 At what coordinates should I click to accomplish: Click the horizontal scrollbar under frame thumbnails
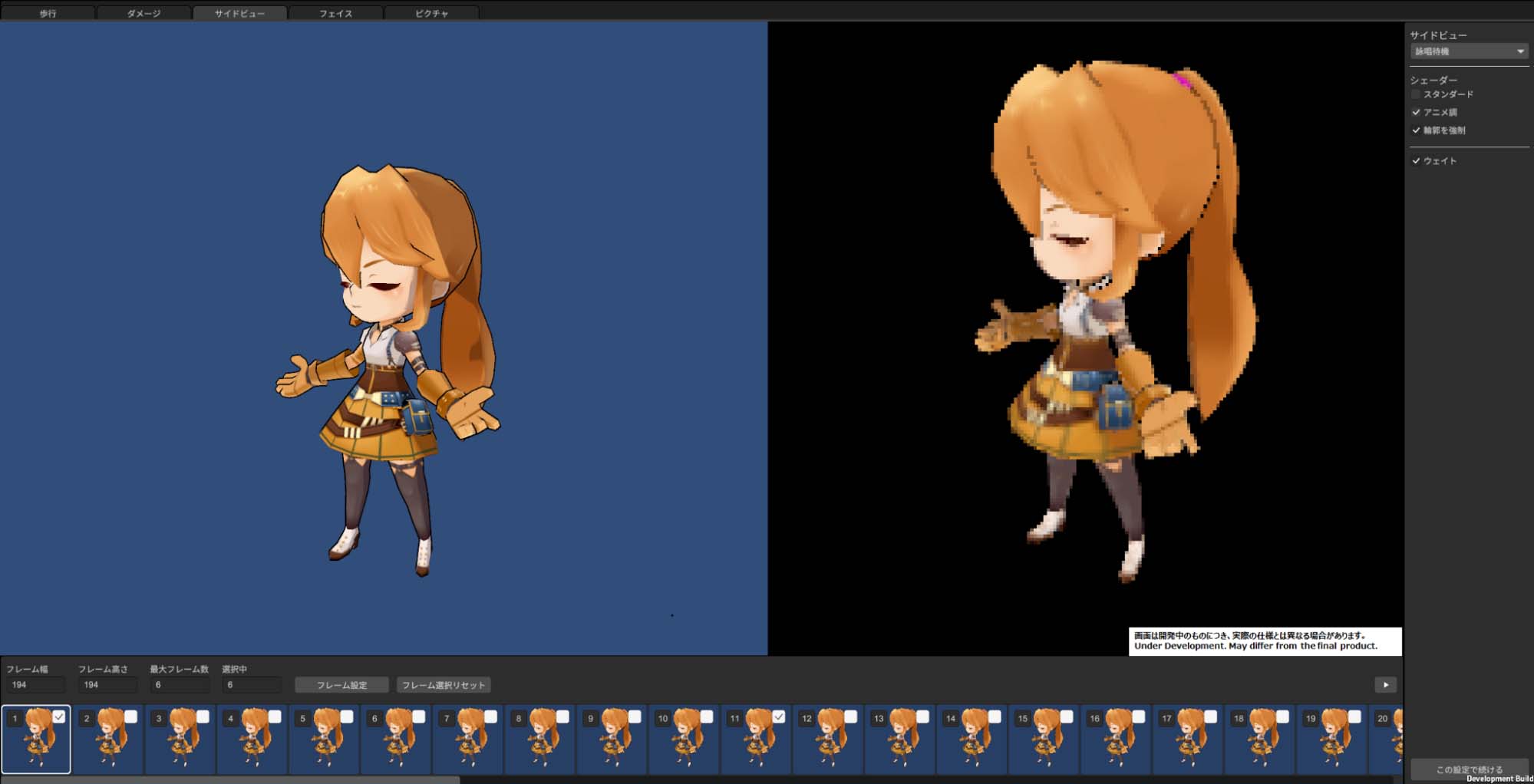(230, 779)
